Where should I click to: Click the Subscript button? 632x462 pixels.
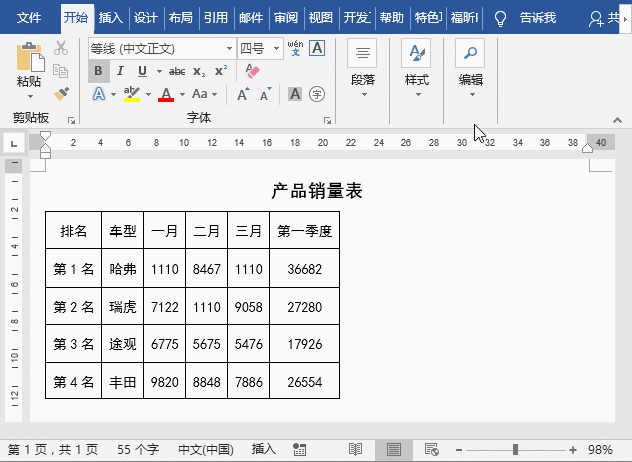point(199,71)
